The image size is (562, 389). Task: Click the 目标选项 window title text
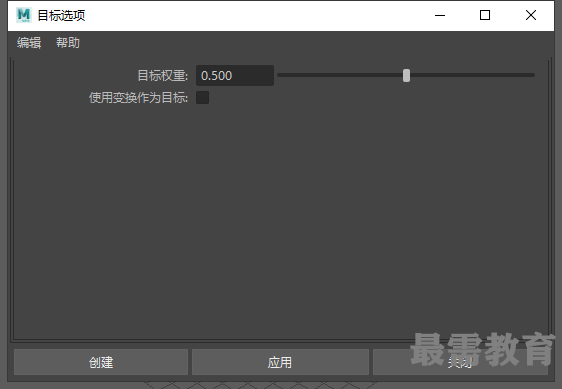[61, 15]
